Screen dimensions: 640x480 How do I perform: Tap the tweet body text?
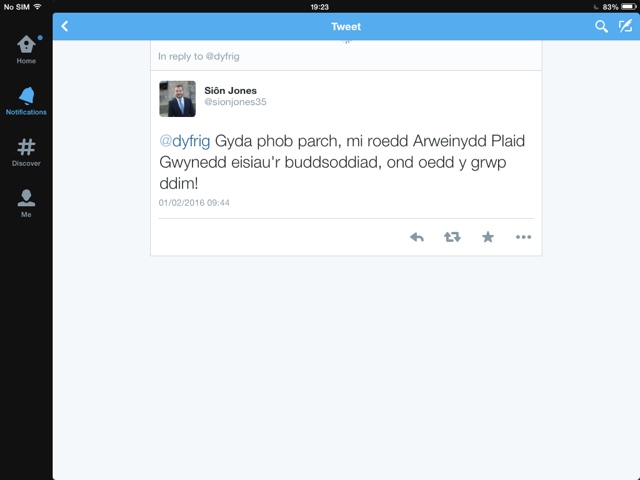(x=342, y=162)
